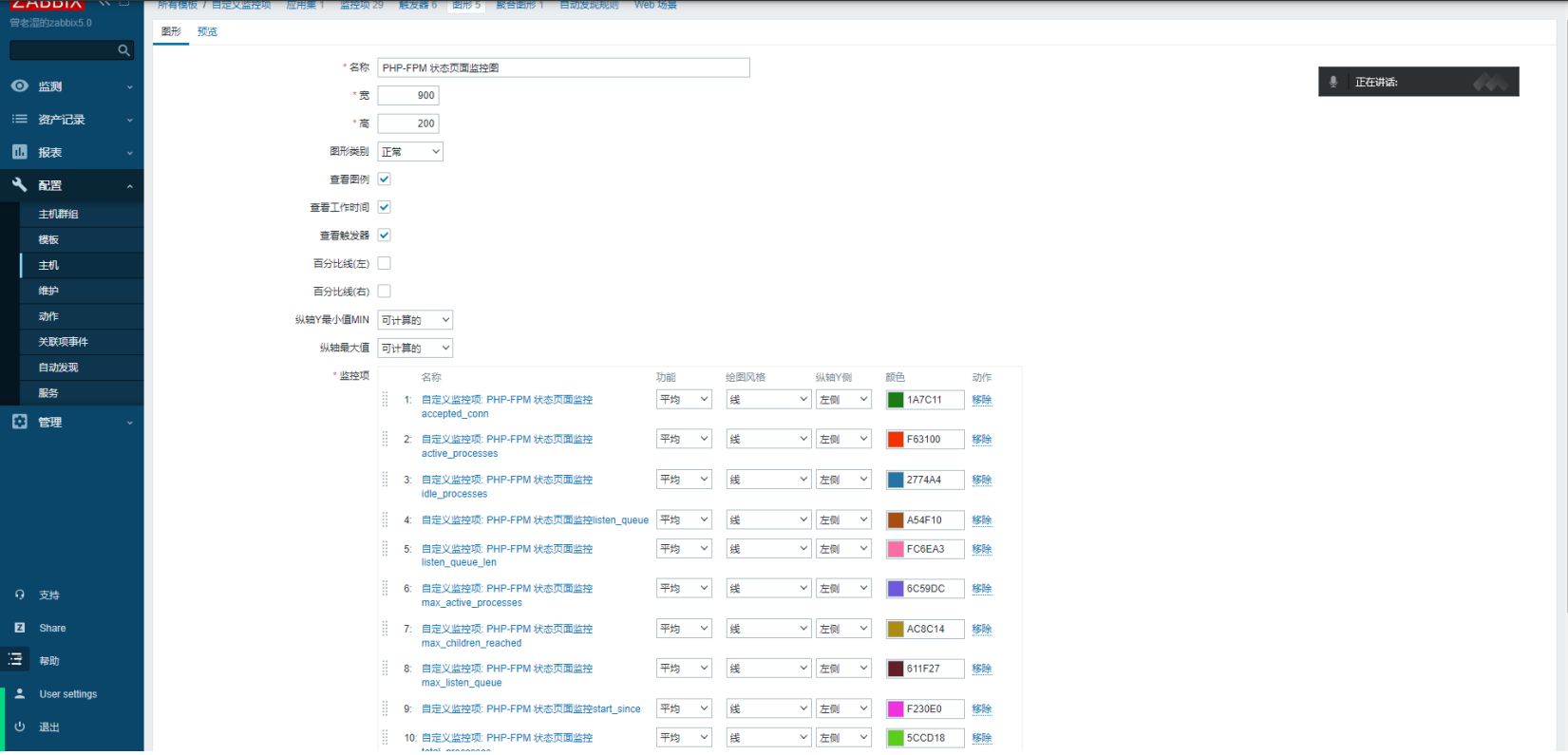Click the list icon beside 资产记录

point(19,119)
